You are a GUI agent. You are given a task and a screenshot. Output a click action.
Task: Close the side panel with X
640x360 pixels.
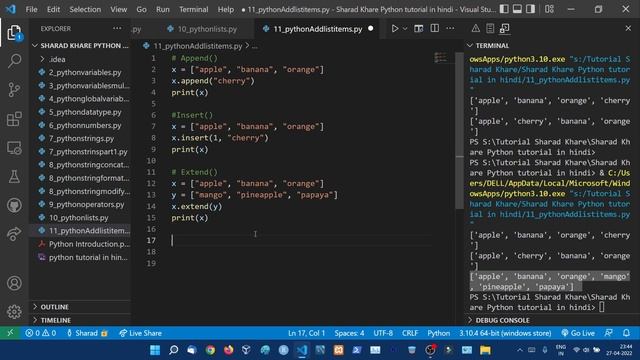pos(628,29)
